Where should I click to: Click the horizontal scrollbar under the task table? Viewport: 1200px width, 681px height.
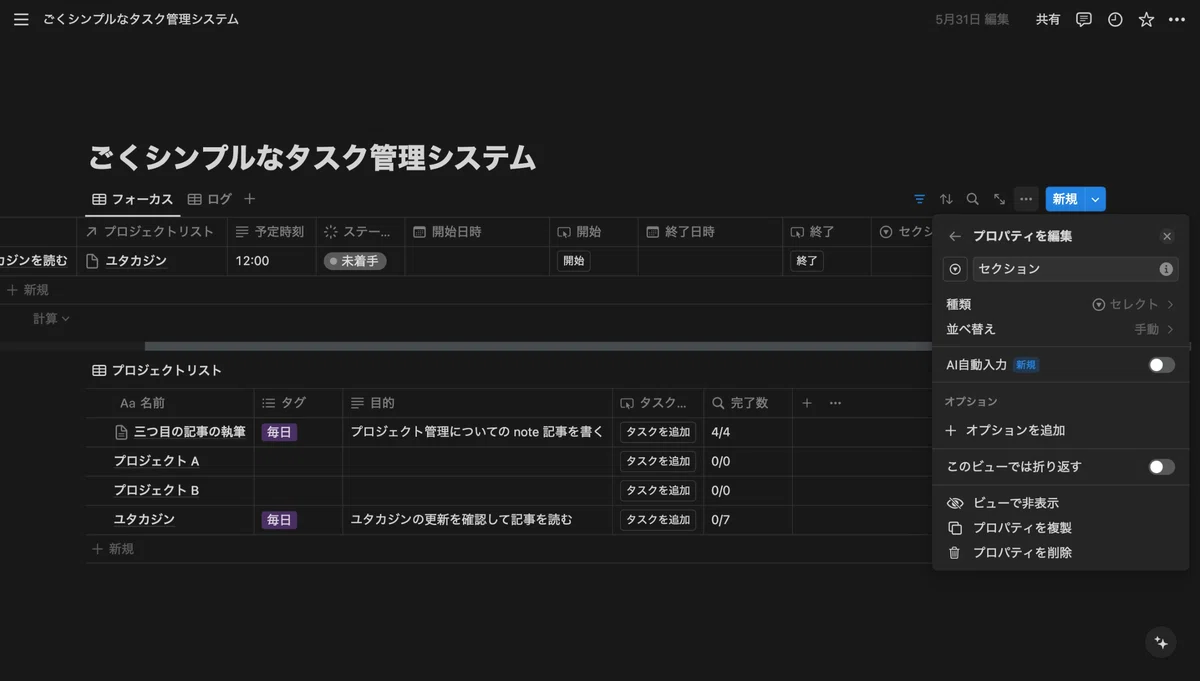[x=540, y=346]
